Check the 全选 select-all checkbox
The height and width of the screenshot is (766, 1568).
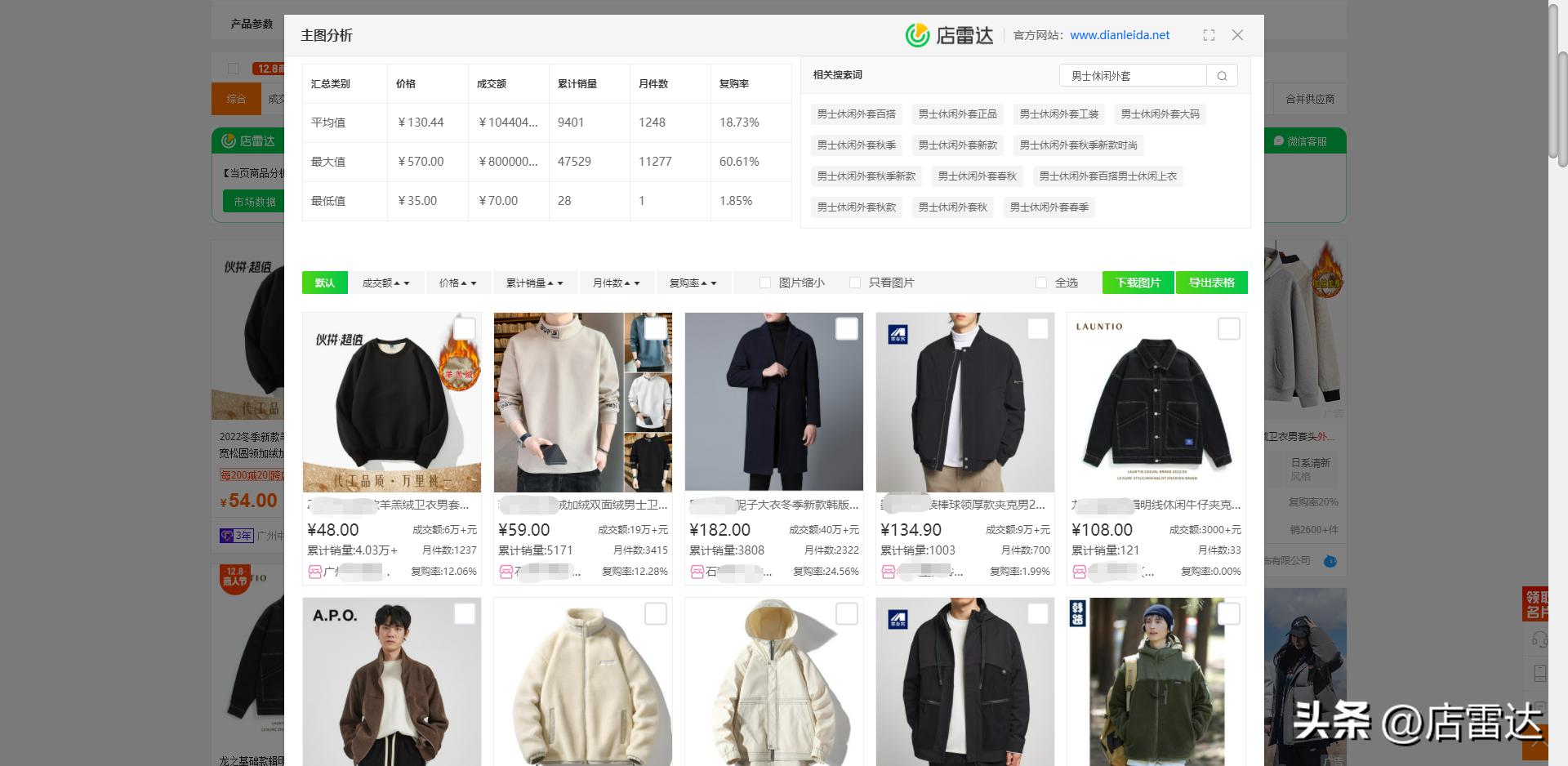pyautogui.click(x=1041, y=283)
